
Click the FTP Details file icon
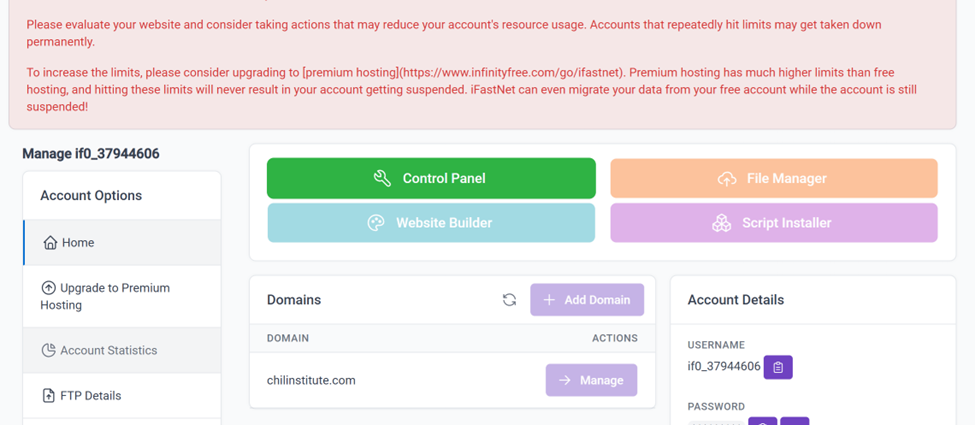coord(48,396)
